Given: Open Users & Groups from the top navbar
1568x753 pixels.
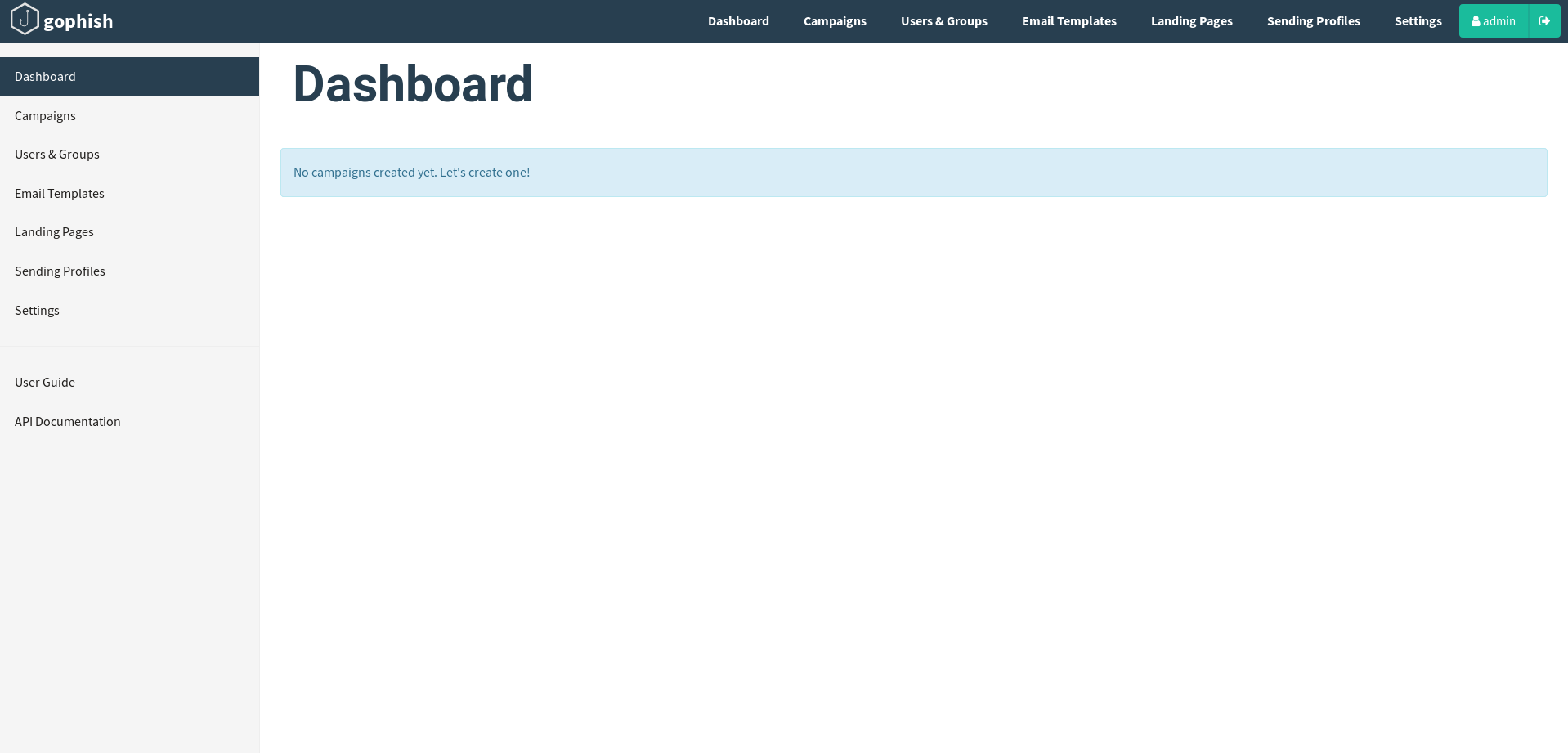Looking at the screenshot, I should (943, 21).
